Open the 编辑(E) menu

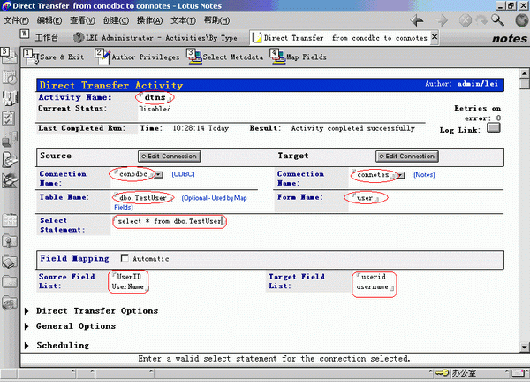pos(49,21)
